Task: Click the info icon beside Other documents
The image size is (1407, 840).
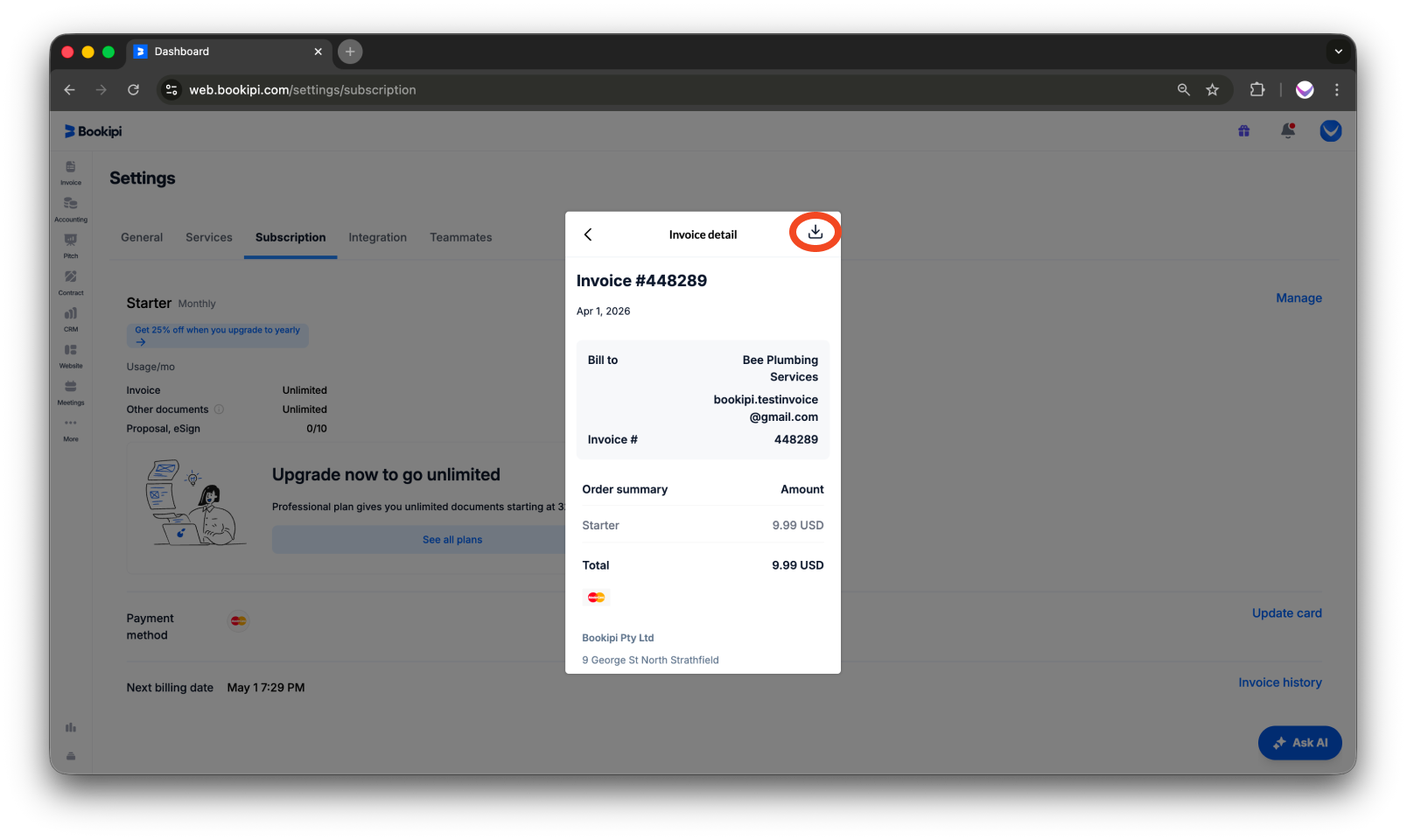Action: coord(219,409)
